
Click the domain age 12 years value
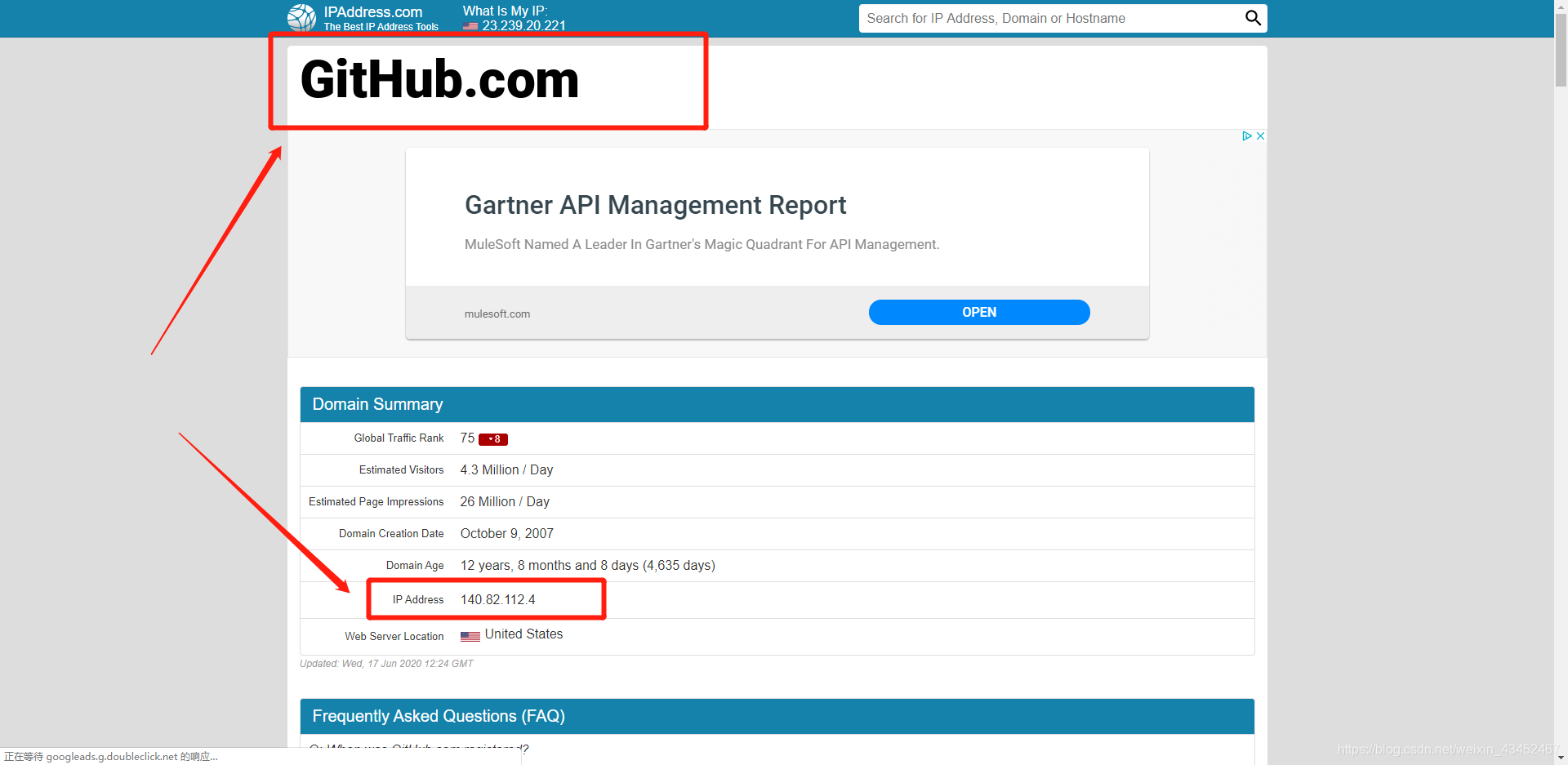click(588, 565)
